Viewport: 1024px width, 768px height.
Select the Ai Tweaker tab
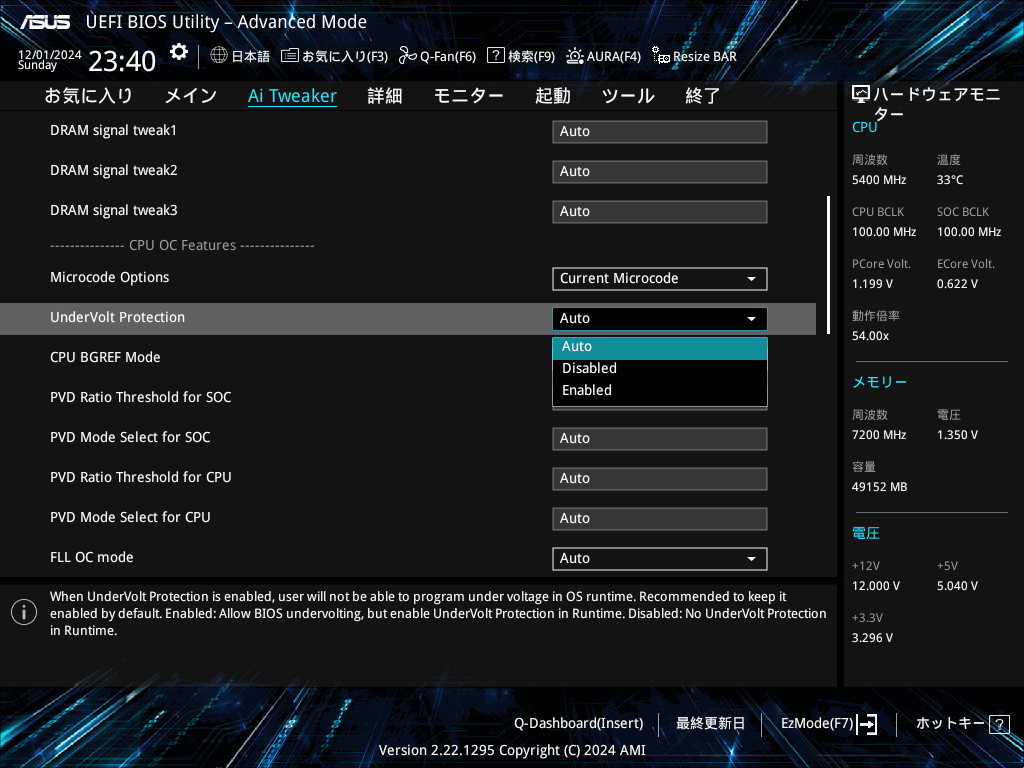tap(293, 96)
